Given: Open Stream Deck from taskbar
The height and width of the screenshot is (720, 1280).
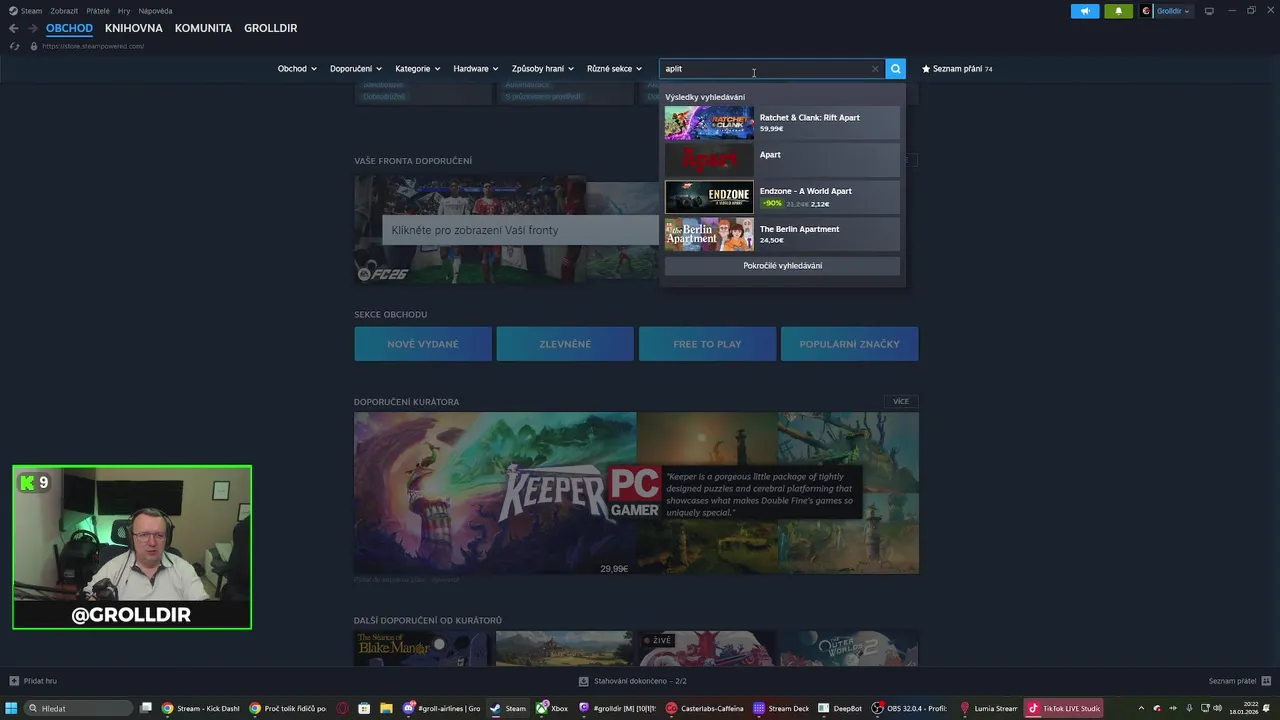Looking at the screenshot, I should (782, 708).
